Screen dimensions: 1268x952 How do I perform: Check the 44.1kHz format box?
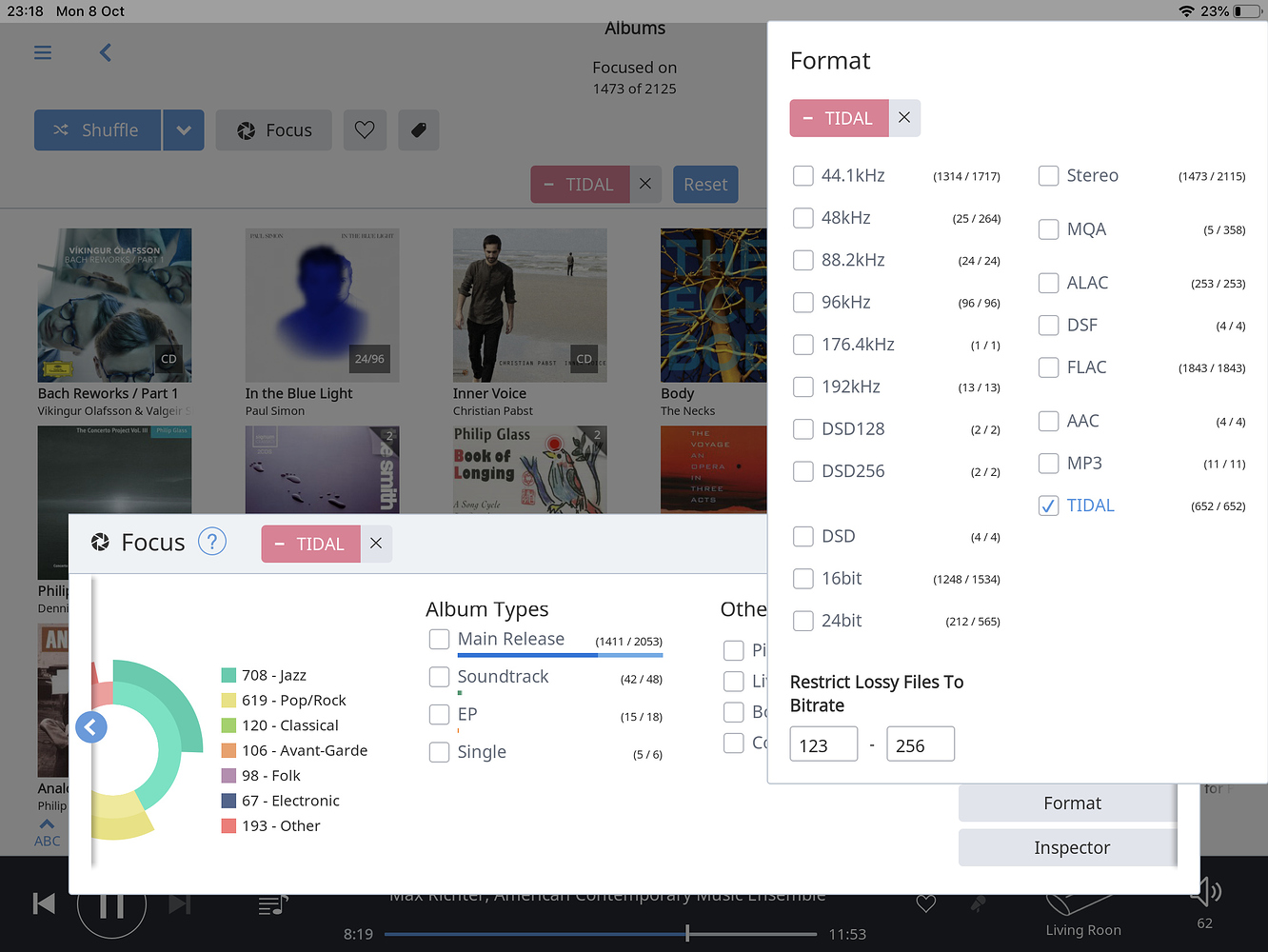803,175
